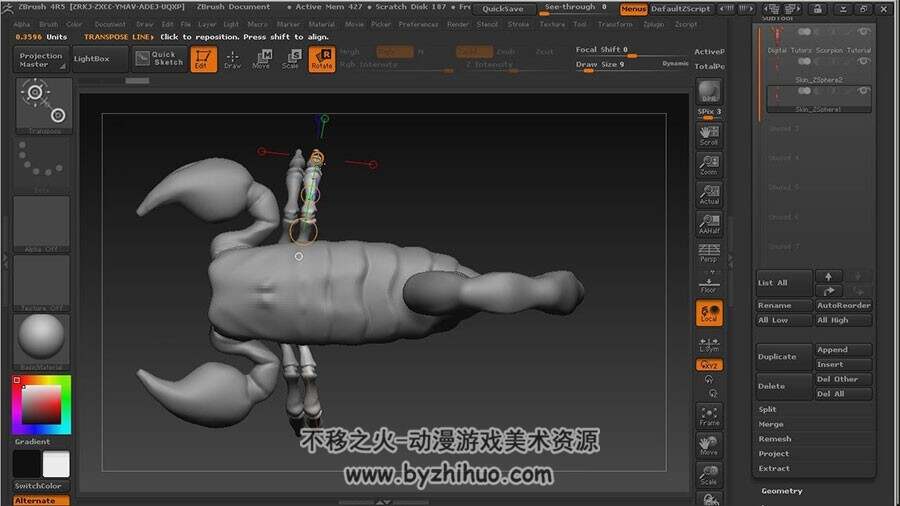Toggle the Persp perspective icon
Viewport: 900px width, 506px height.
pyautogui.click(x=709, y=253)
